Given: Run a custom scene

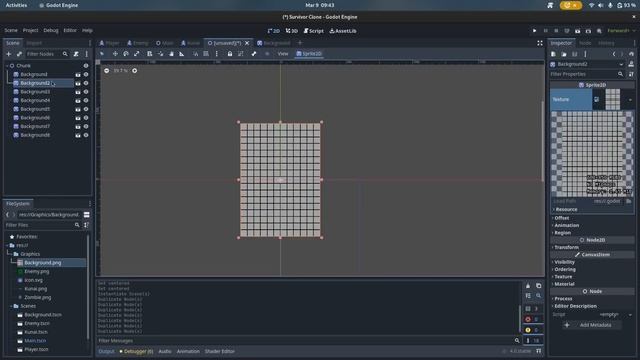Looking at the screenshot, I should tap(588, 31).
